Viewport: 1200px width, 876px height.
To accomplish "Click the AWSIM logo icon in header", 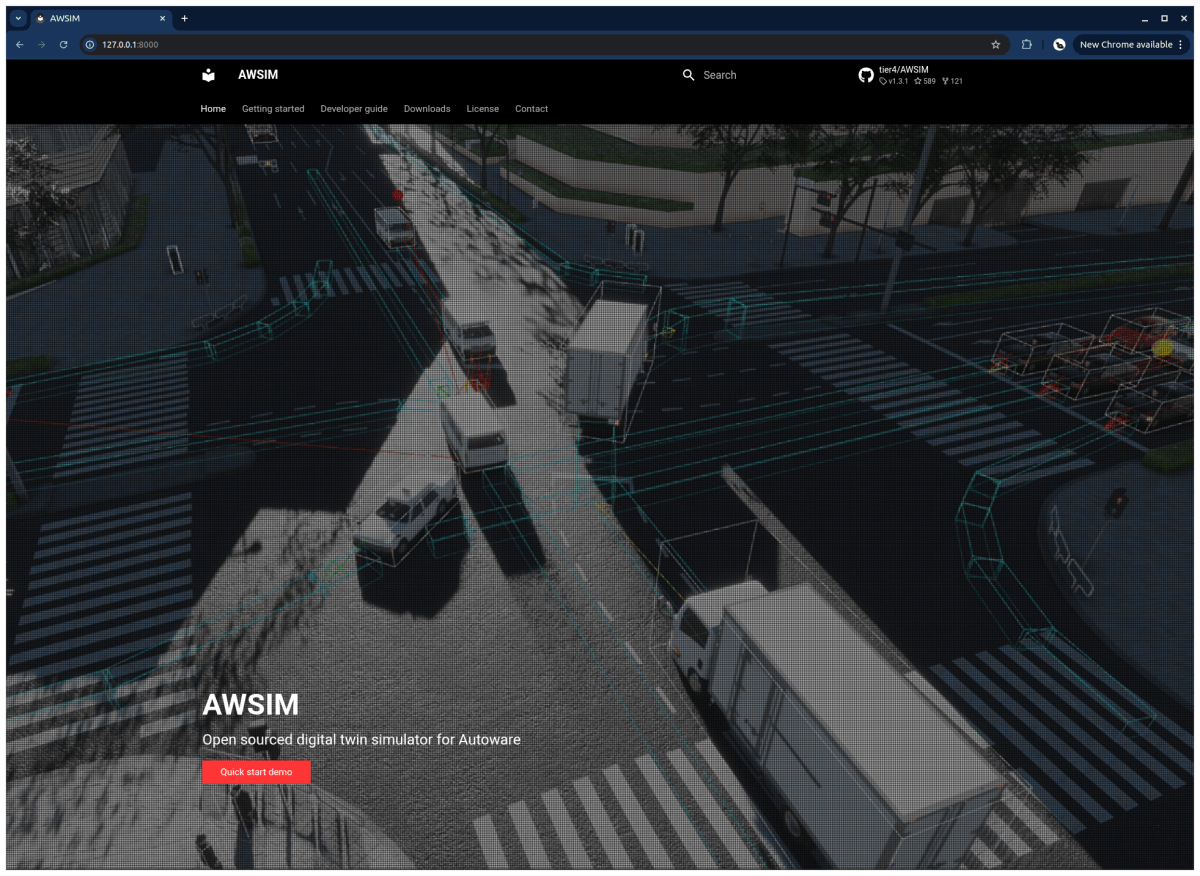I will [208, 75].
